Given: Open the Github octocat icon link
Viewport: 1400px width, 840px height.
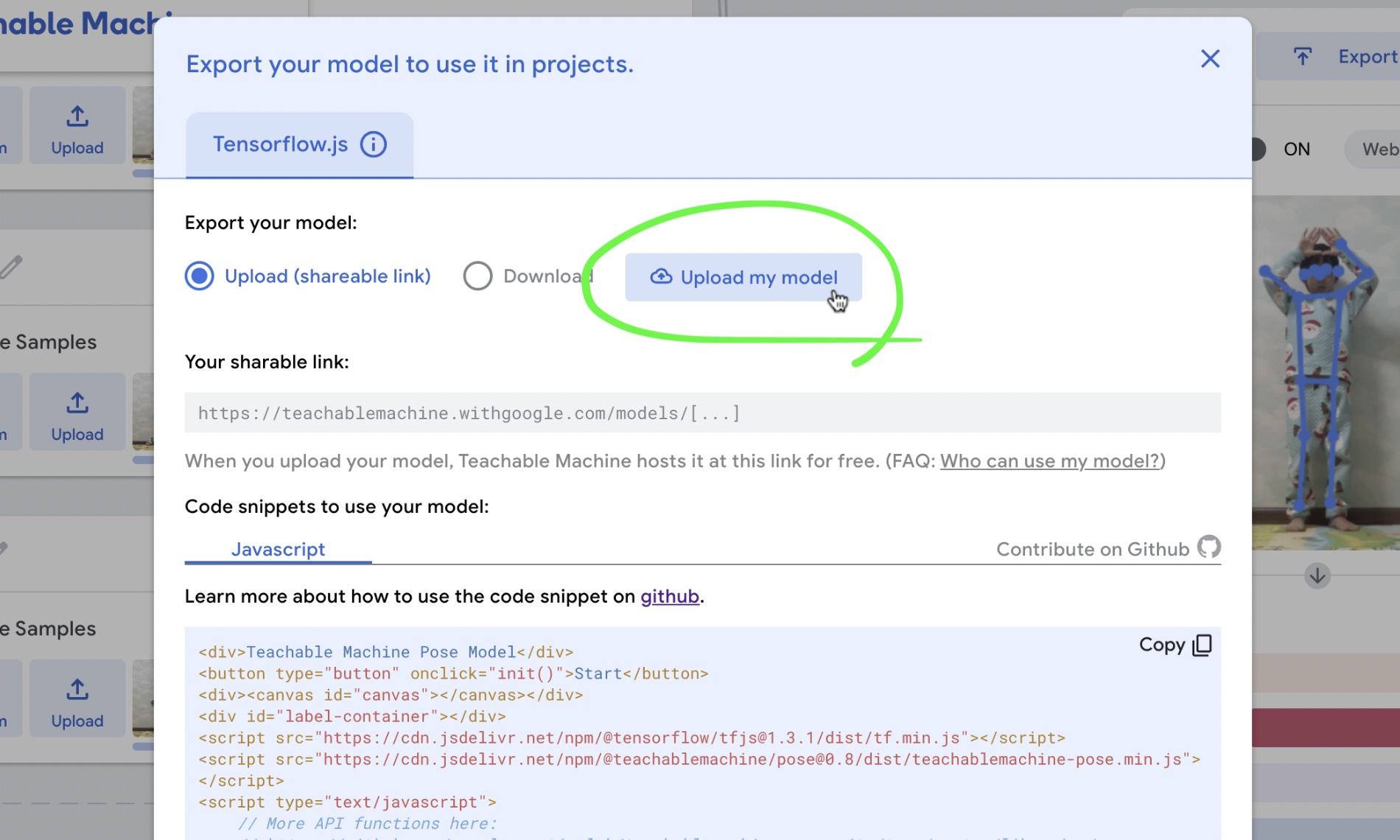Looking at the screenshot, I should click(x=1208, y=547).
